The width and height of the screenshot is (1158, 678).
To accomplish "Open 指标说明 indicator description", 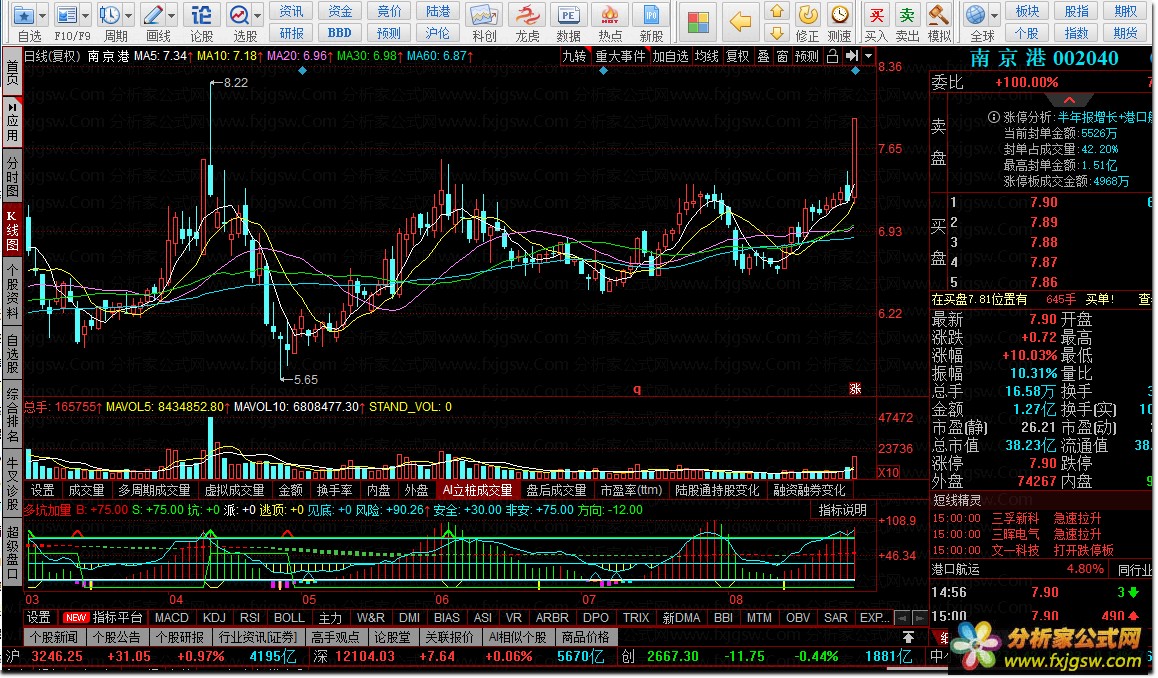I will (843, 510).
